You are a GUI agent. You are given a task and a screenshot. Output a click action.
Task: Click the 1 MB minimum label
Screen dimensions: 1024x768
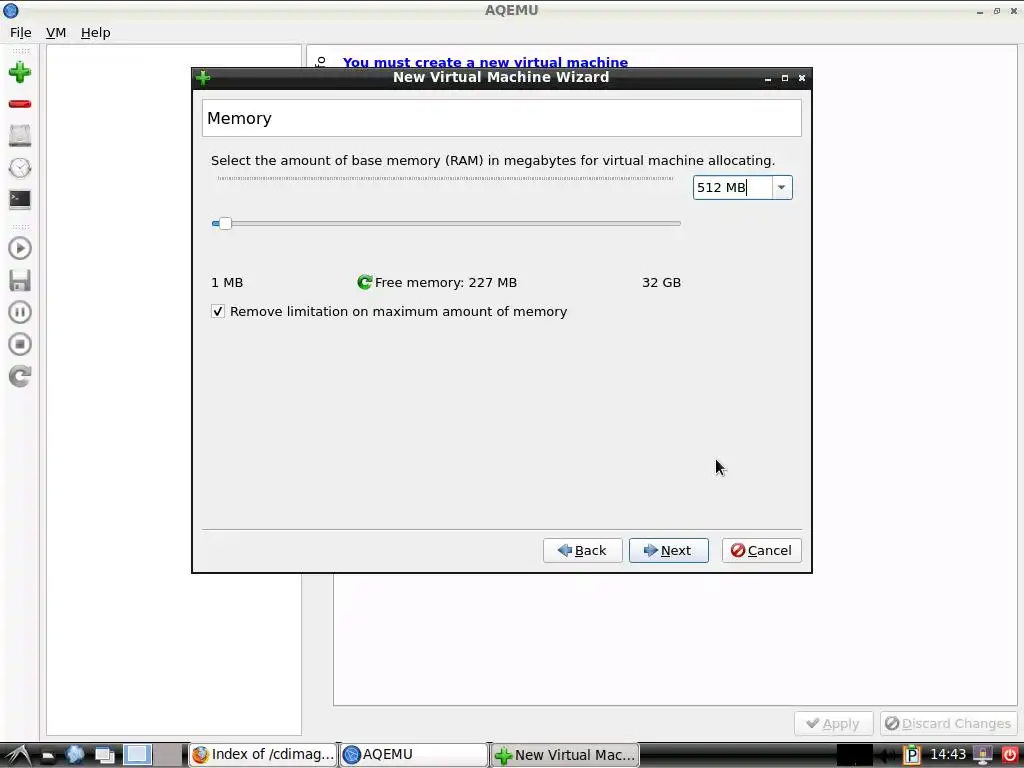coord(227,282)
